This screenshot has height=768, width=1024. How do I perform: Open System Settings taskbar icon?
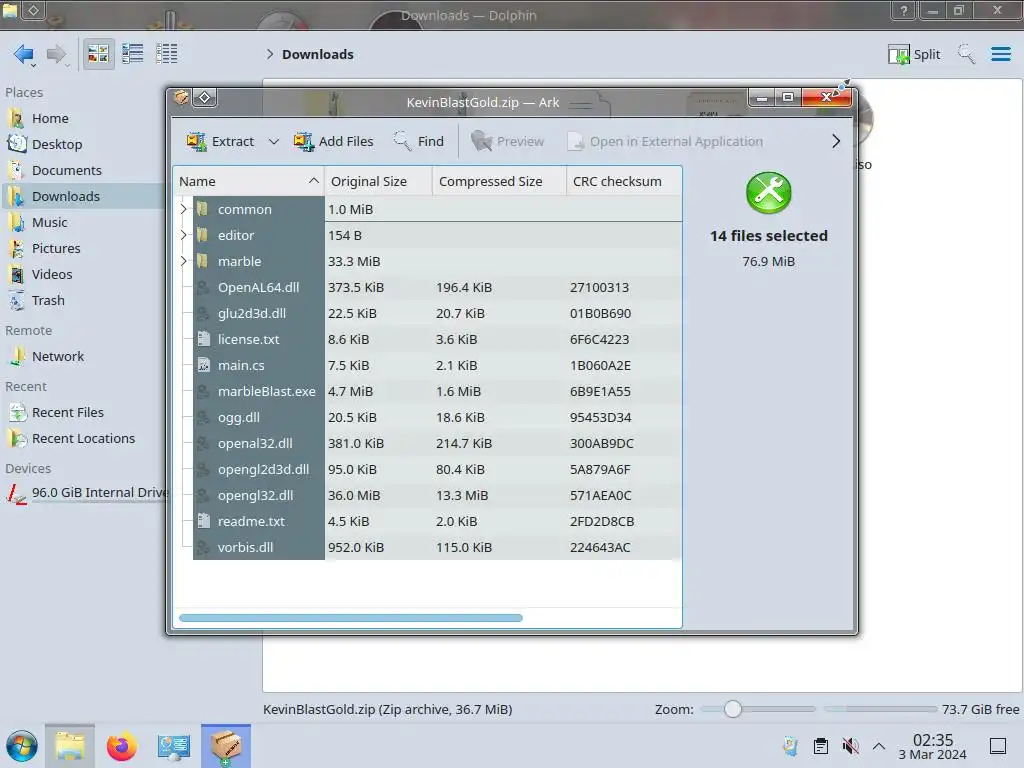(x=174, y=746)
